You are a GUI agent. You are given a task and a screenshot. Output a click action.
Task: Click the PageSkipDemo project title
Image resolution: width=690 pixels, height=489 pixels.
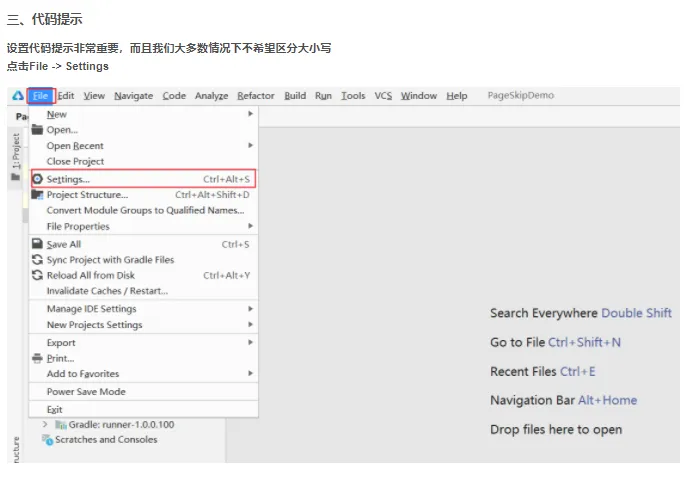[521, 95]
